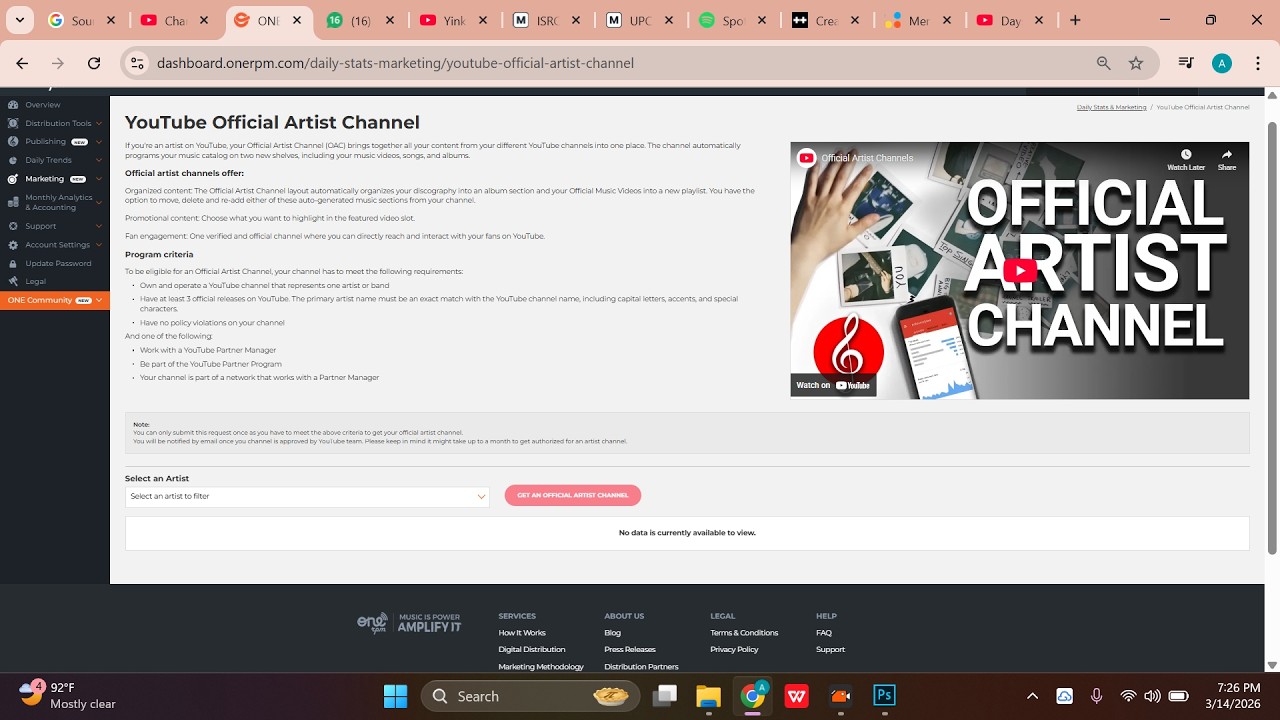The image size is (1280, 720).
Task: Switch to the UPC browser tab
Action: coord(641,20)
